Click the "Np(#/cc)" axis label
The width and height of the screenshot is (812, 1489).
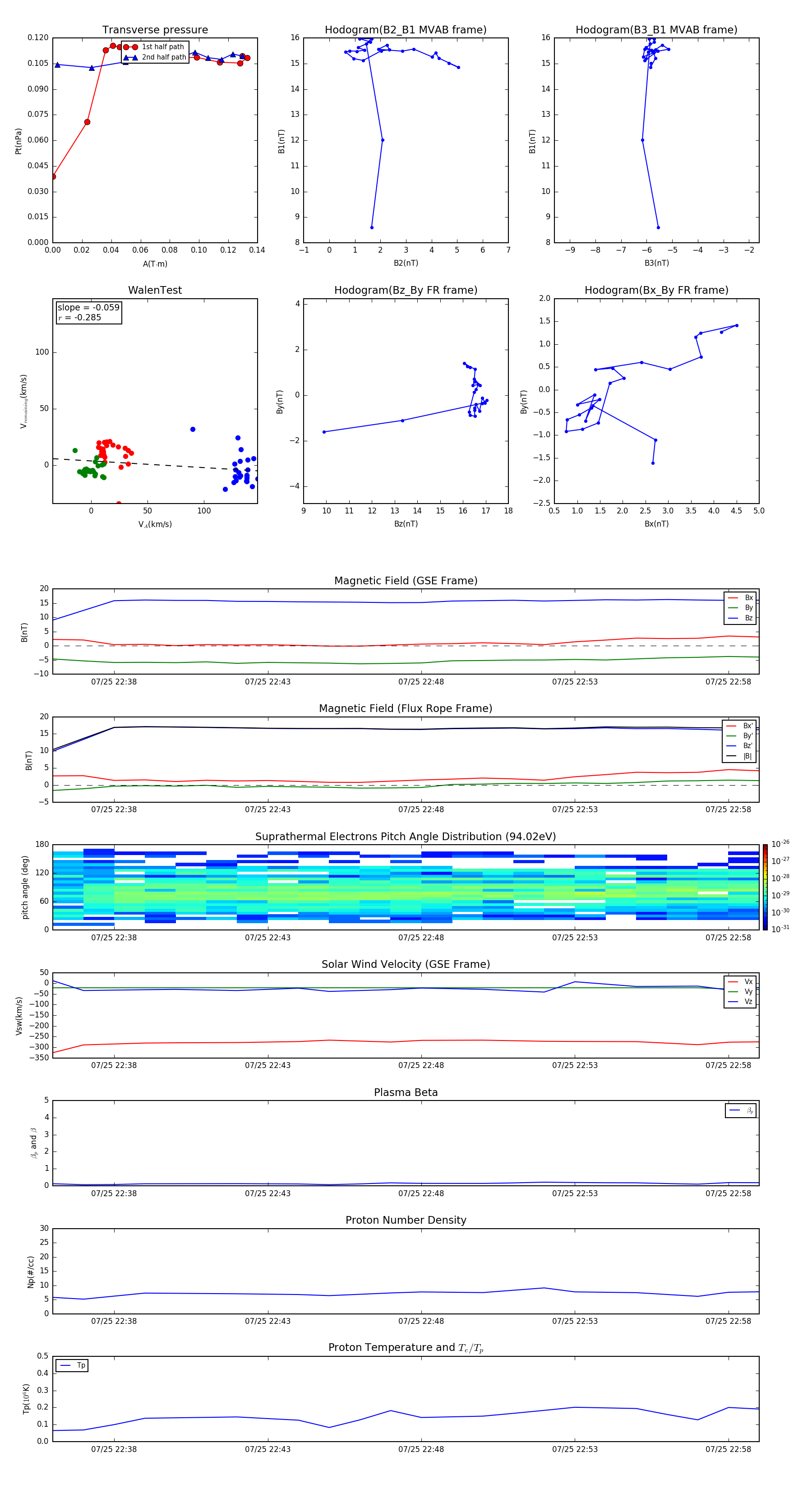[x=31, y=1272]
